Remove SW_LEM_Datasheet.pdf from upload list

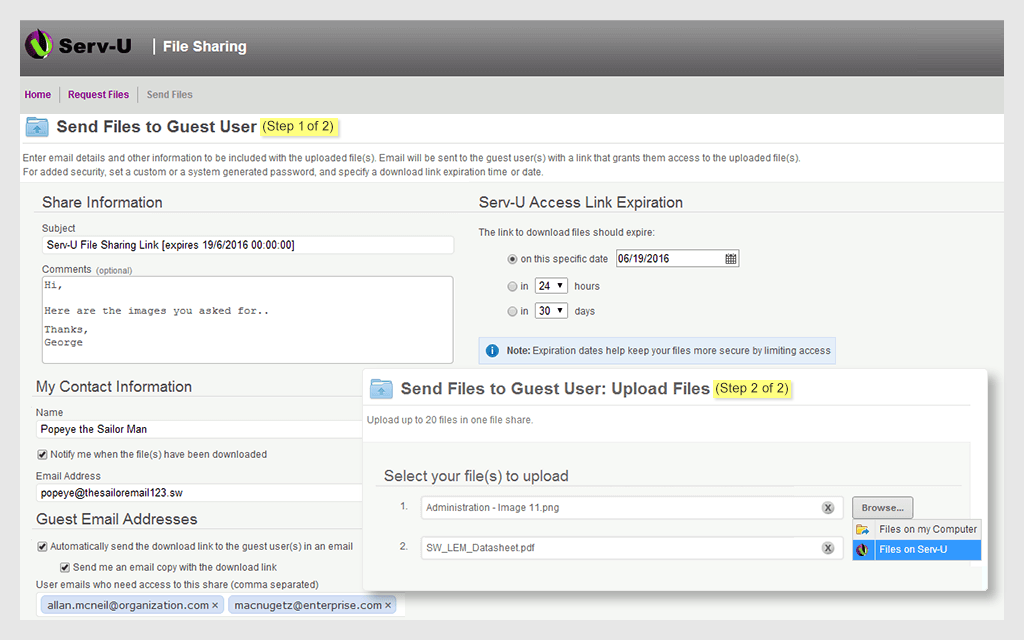click(828, 548)
